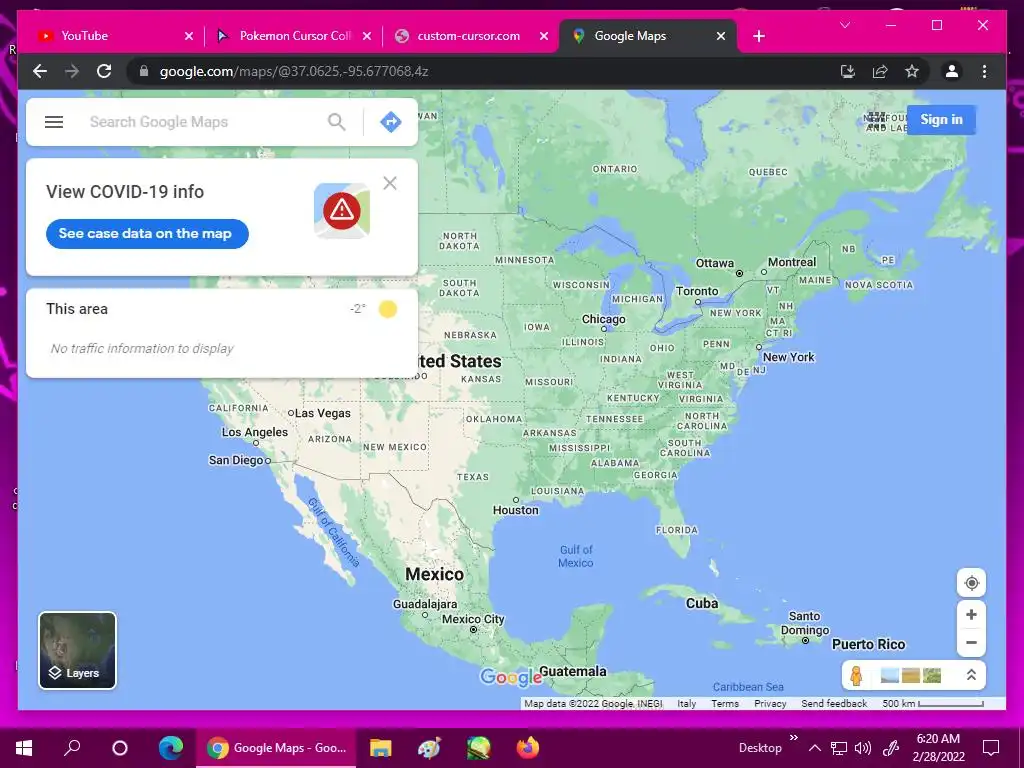Open the Chrome profile icon
This screenshot has height=768, width=1024.
point(952,71)
